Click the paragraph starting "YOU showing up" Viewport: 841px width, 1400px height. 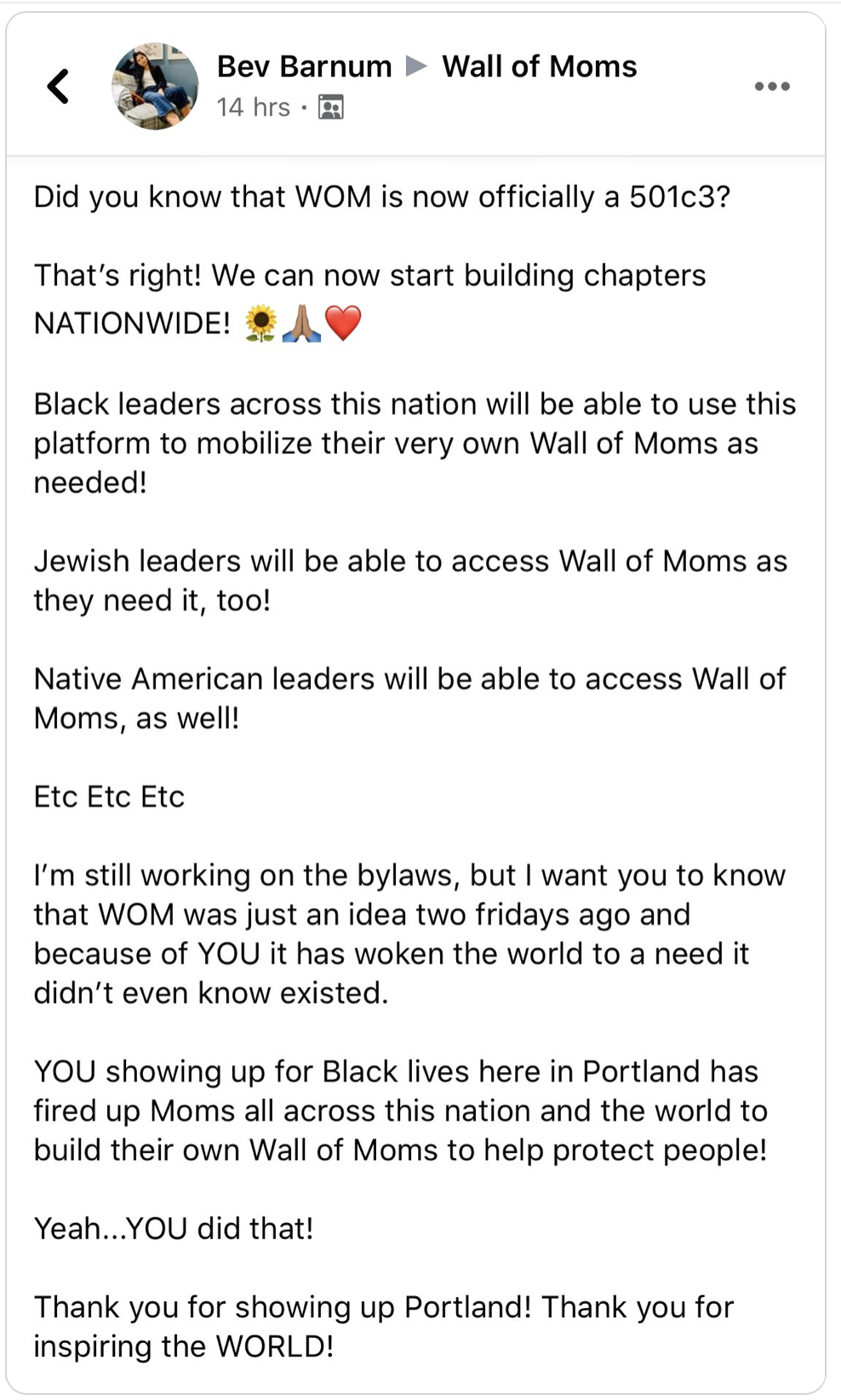pyautogui.click(x=400, y=1110)
